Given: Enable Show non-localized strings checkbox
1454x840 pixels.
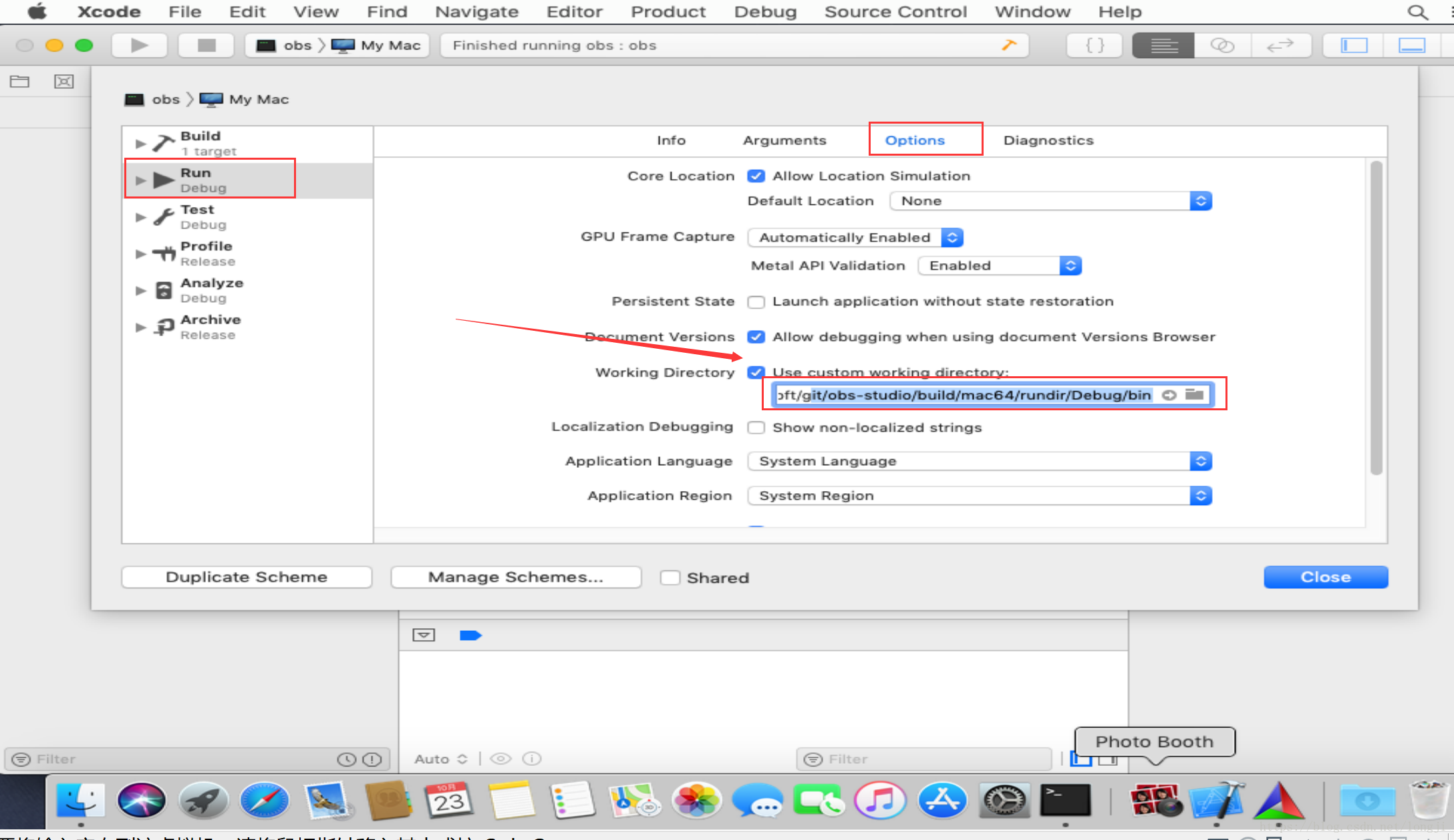Looking at the screenshot, I should (x=756, y=428).
